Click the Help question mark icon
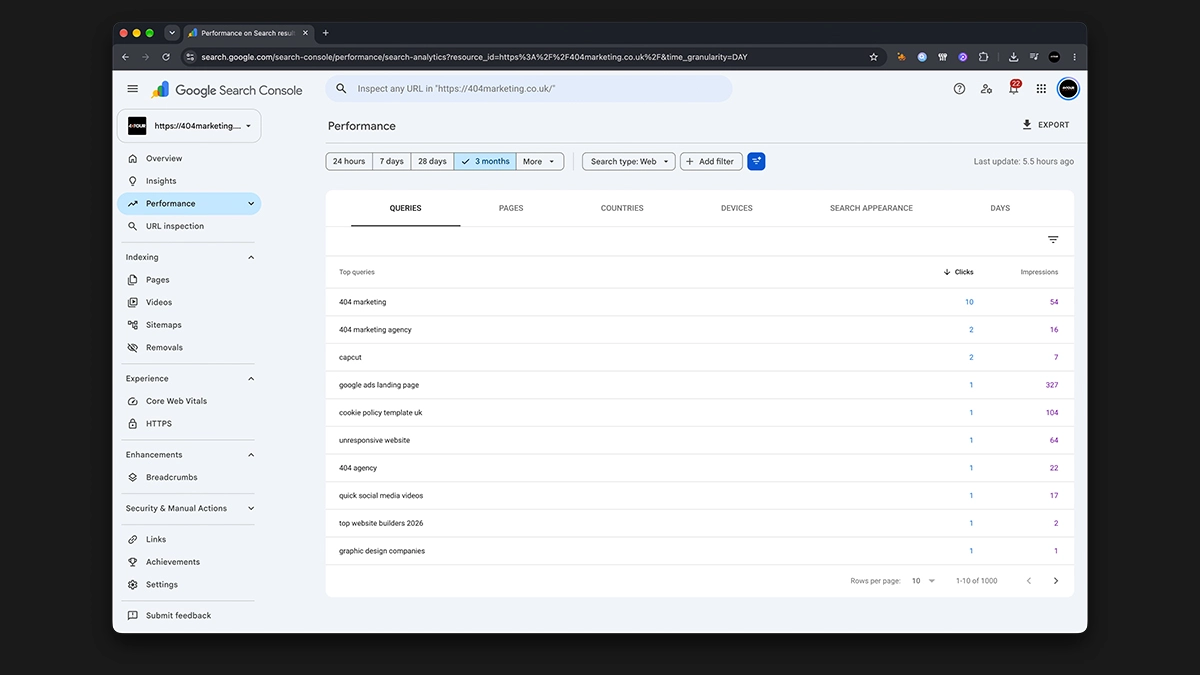The width and height of the screenshot is (1200, 675). pyautogui.click(x=960, y=89)
